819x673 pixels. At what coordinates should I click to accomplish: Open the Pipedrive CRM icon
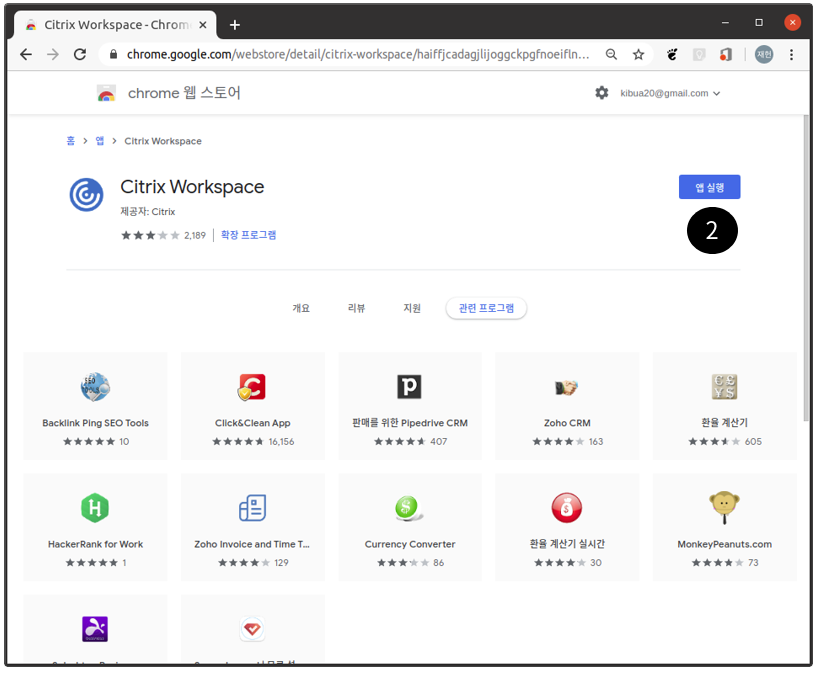[x=409, y=387]
